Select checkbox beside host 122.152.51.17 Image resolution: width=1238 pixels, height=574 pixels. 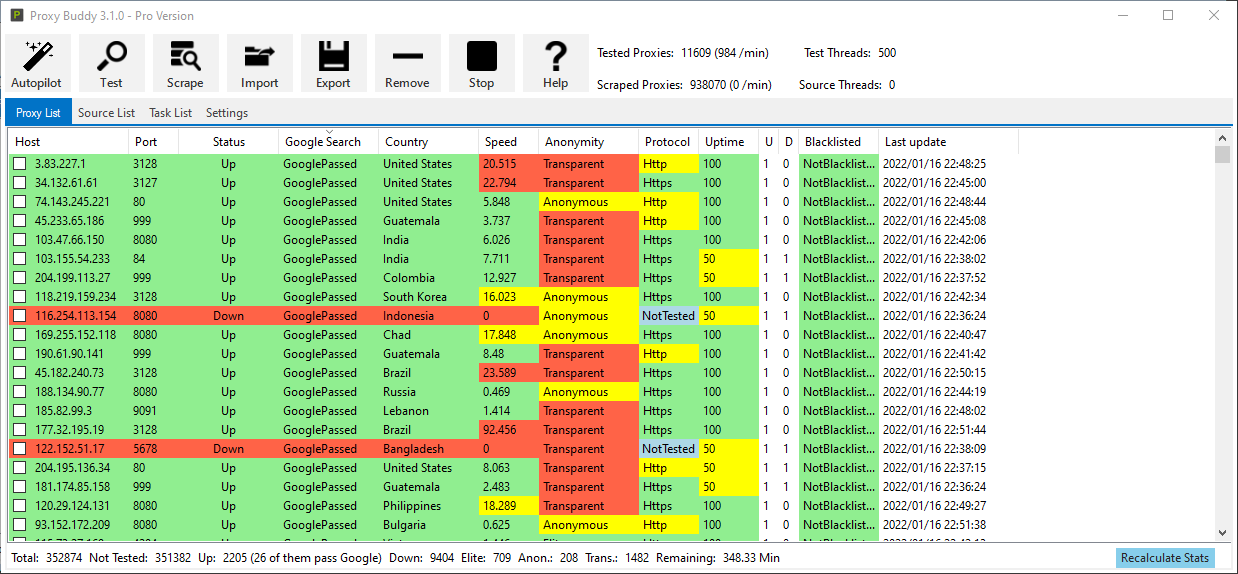[x=20, y=449]
